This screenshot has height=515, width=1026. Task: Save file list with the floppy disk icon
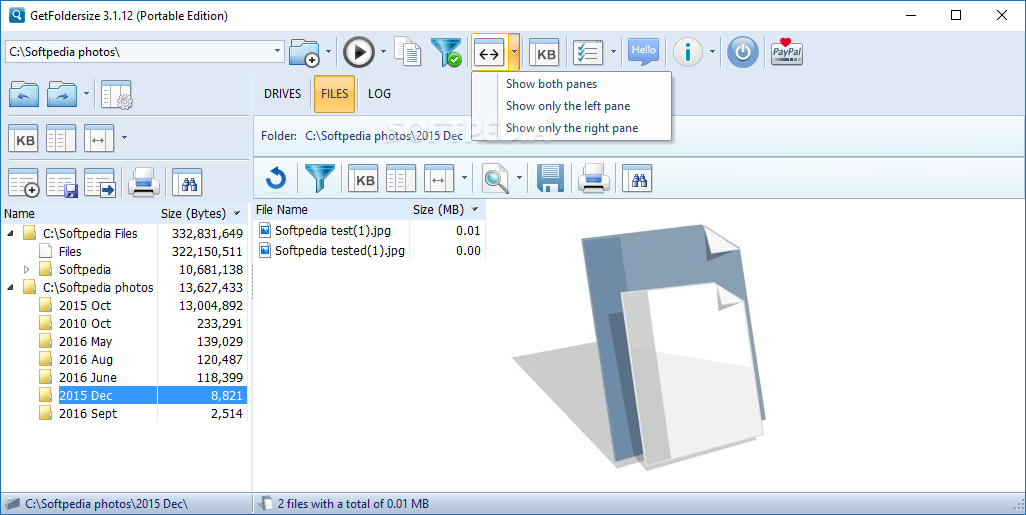pyautogui.click(x=551, y=178)
